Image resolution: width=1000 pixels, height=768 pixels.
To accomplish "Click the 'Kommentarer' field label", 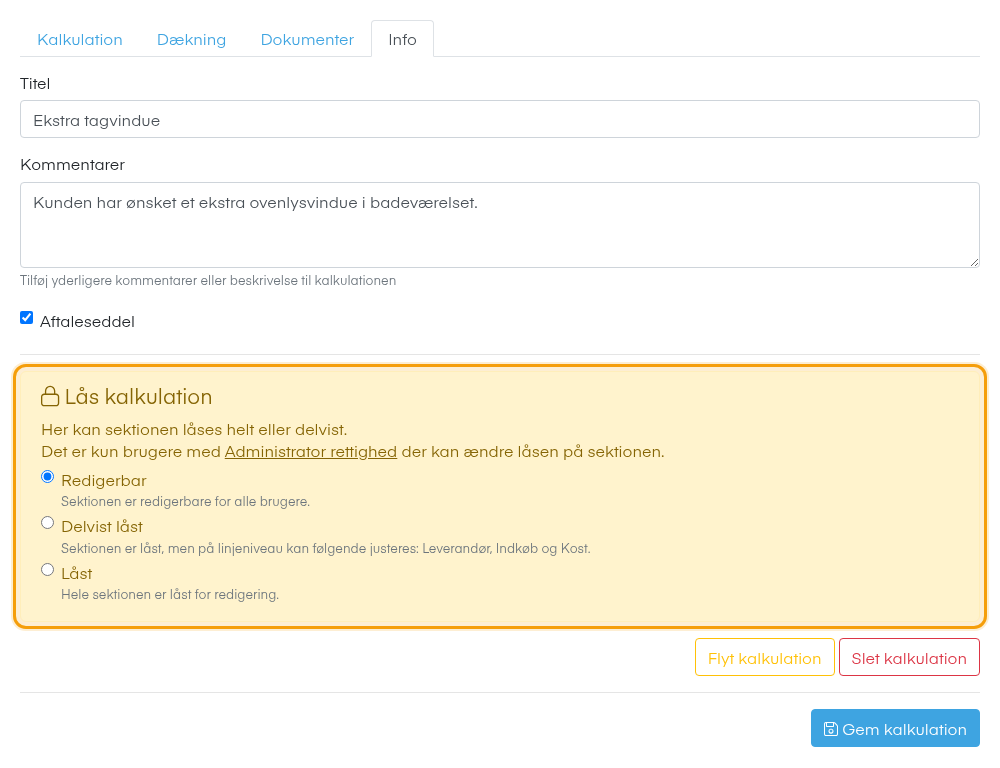I will [x=73, y=165].
